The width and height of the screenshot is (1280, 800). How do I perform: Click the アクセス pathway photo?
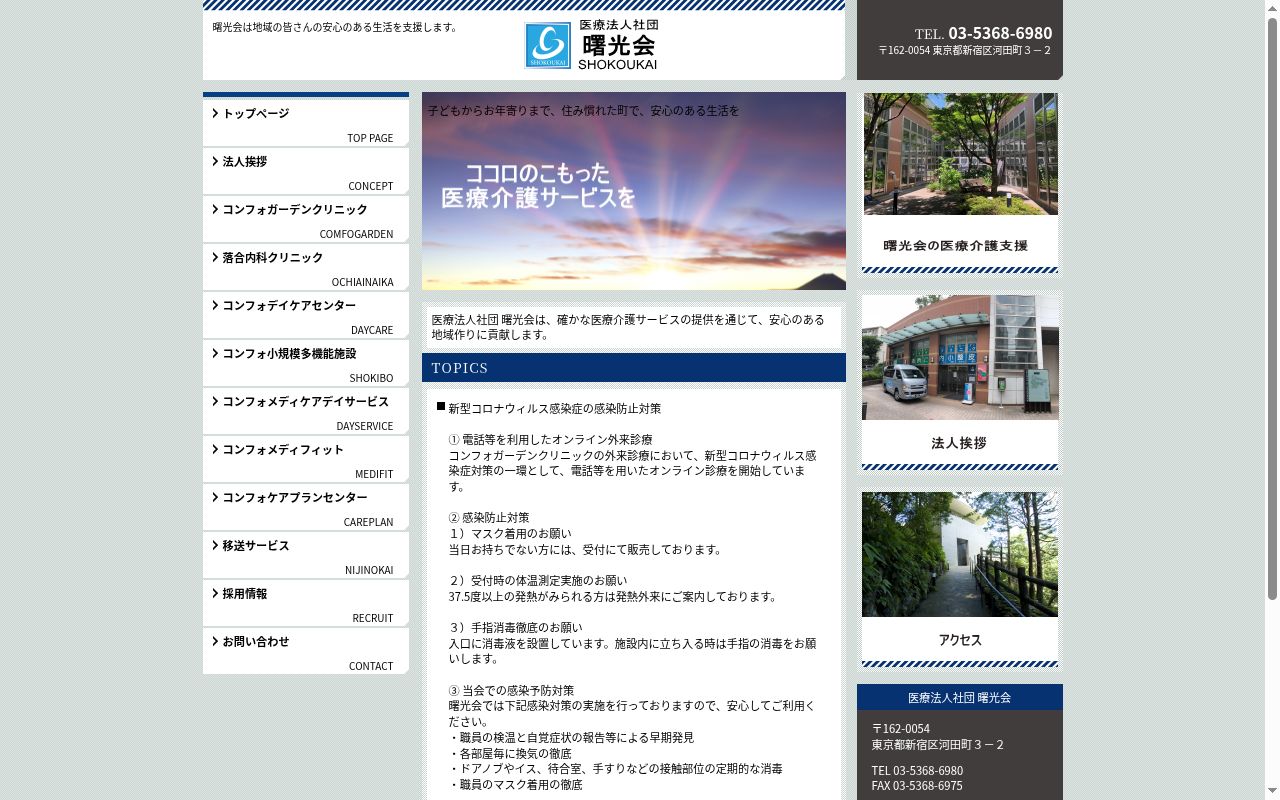coord(960,554)
